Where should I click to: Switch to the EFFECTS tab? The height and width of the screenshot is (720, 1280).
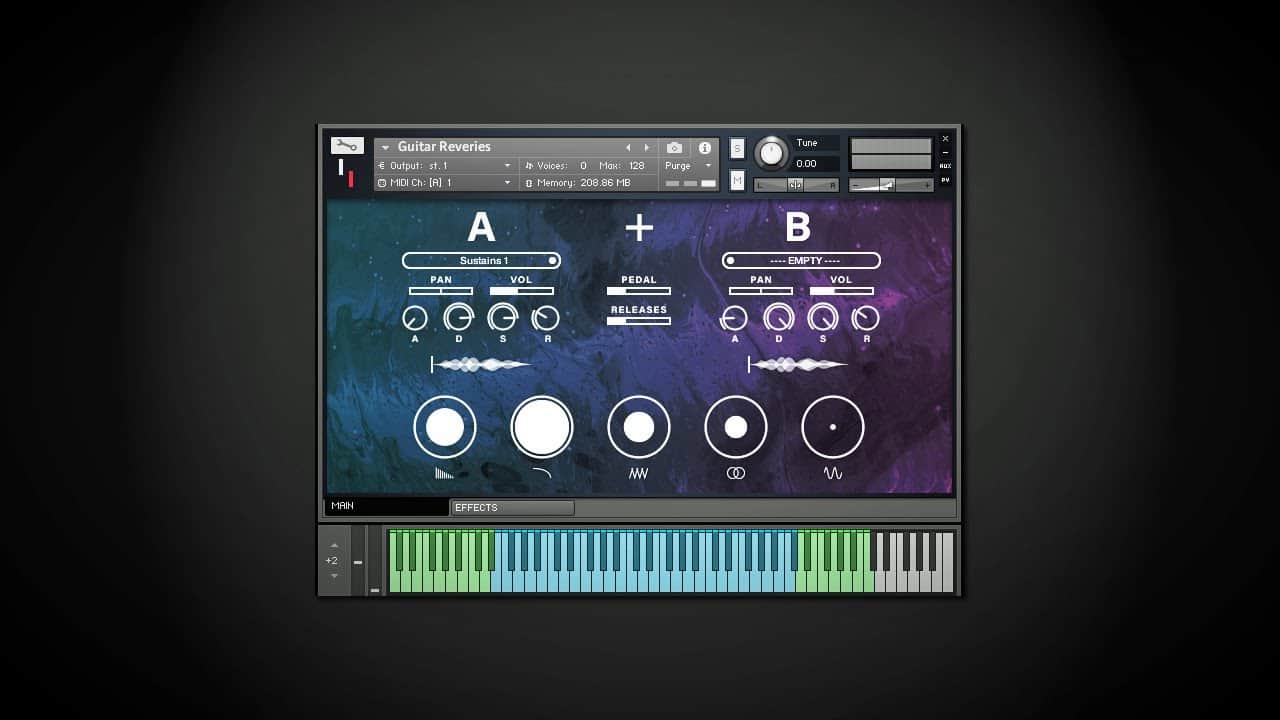pos(512,508)
